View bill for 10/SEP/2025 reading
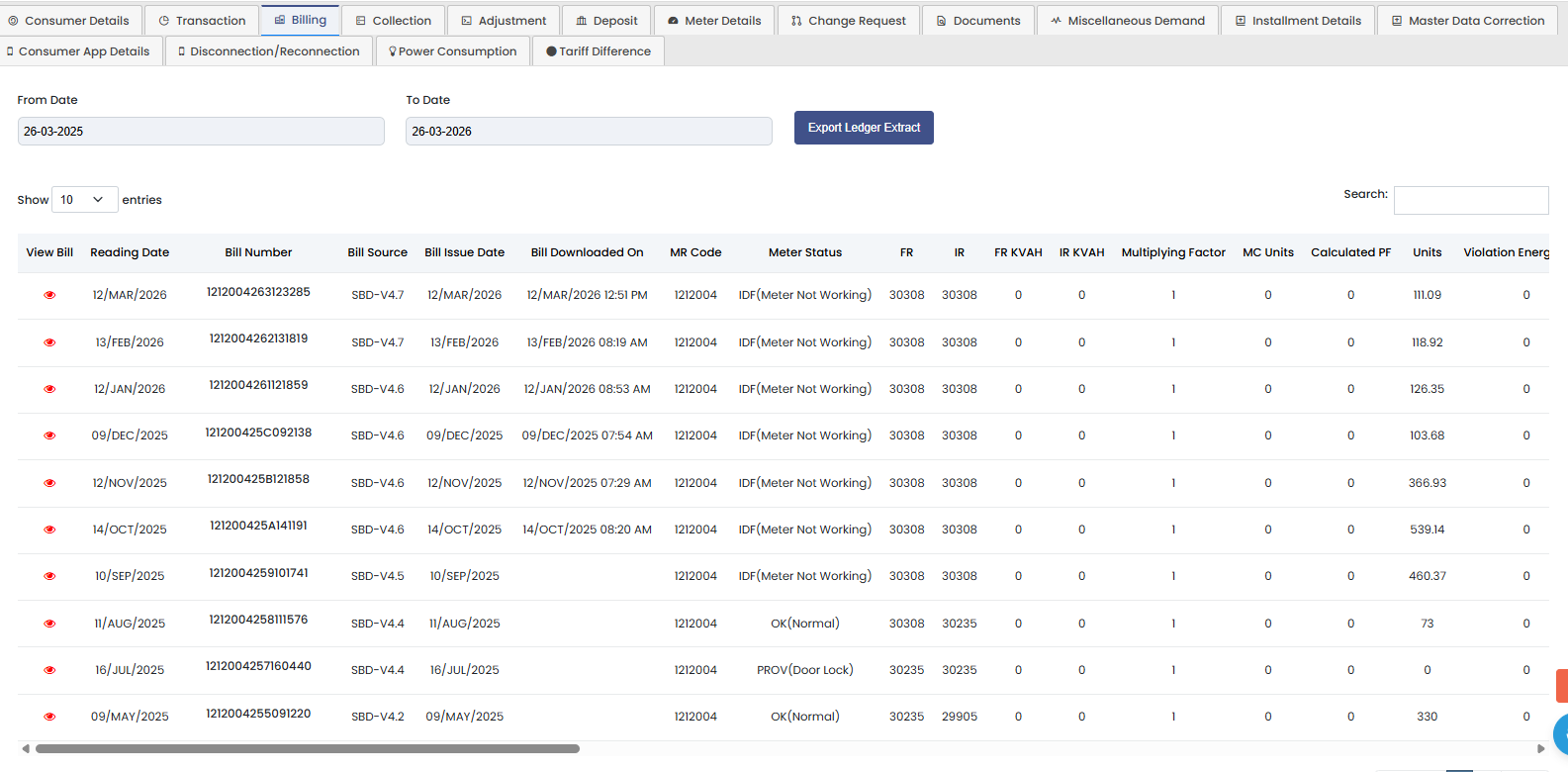Screen dimensions: 1568x772 coord(49,576)
